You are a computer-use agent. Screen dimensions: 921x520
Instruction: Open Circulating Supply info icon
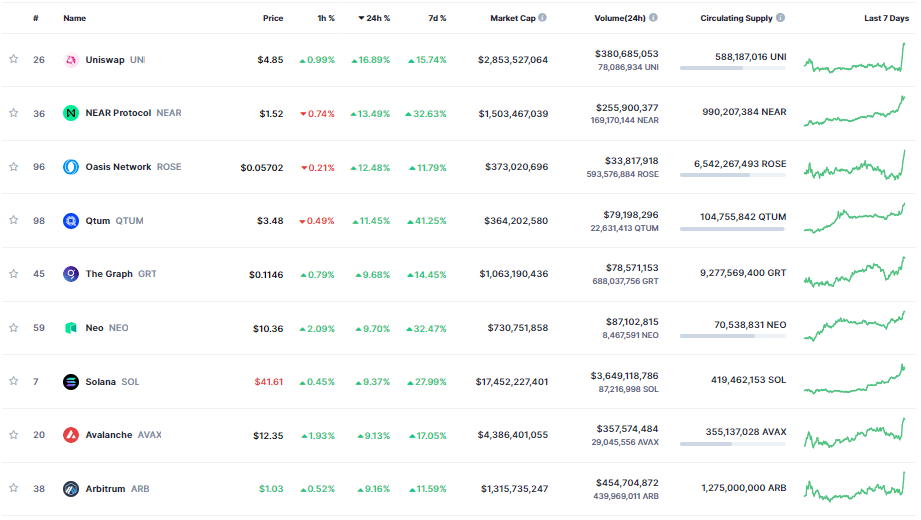(781, 18)
